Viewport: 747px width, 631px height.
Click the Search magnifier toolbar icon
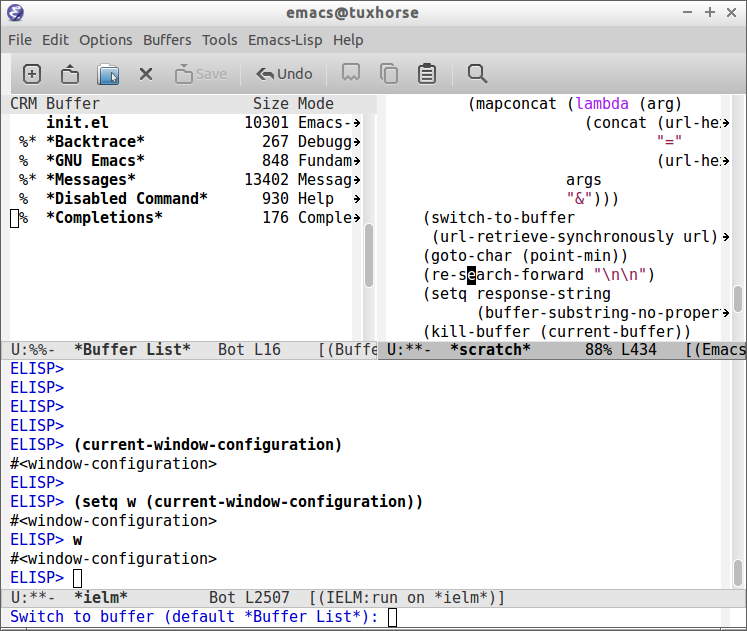[477, 74]
